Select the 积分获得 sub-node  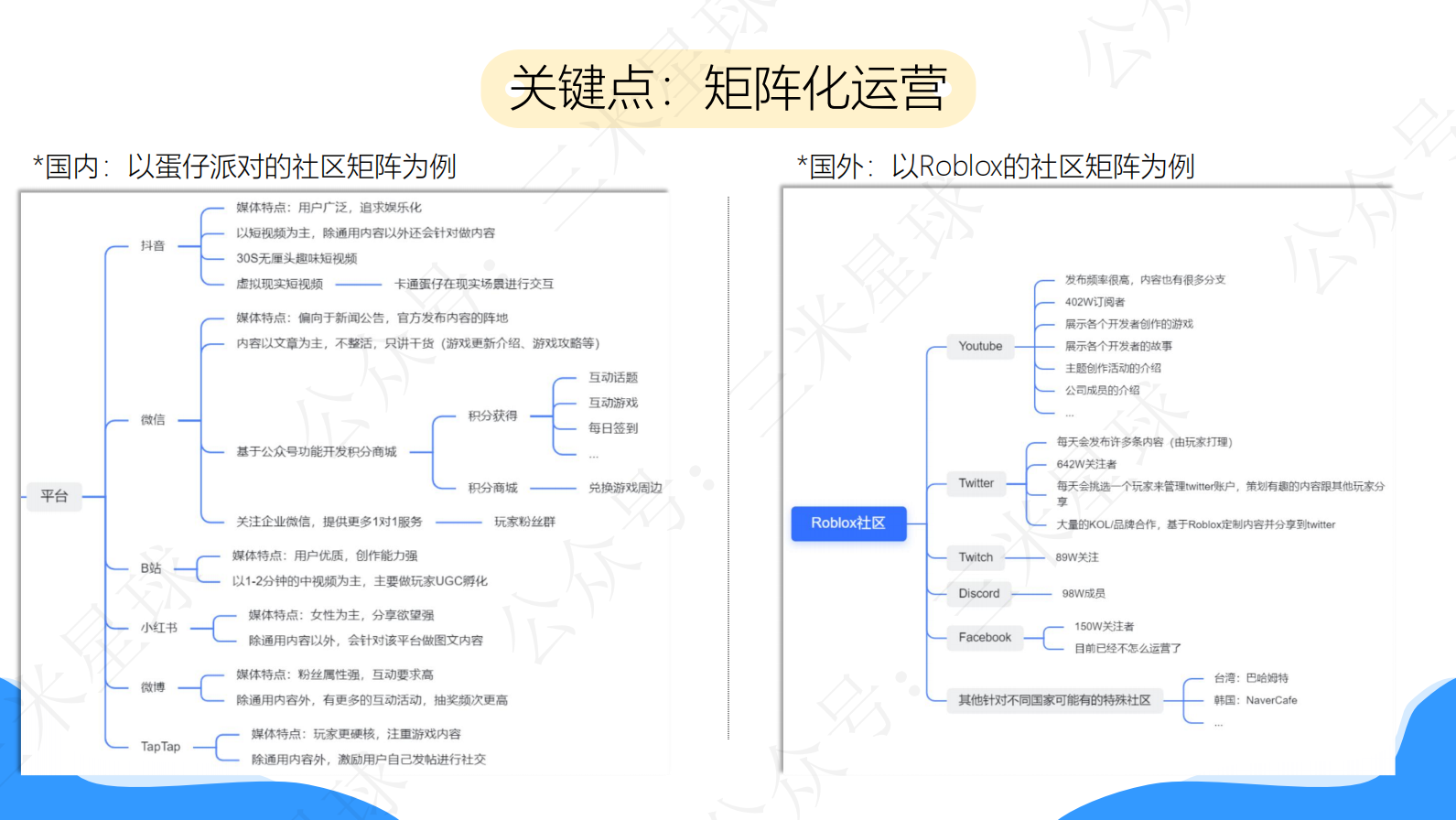click(492, 415)
